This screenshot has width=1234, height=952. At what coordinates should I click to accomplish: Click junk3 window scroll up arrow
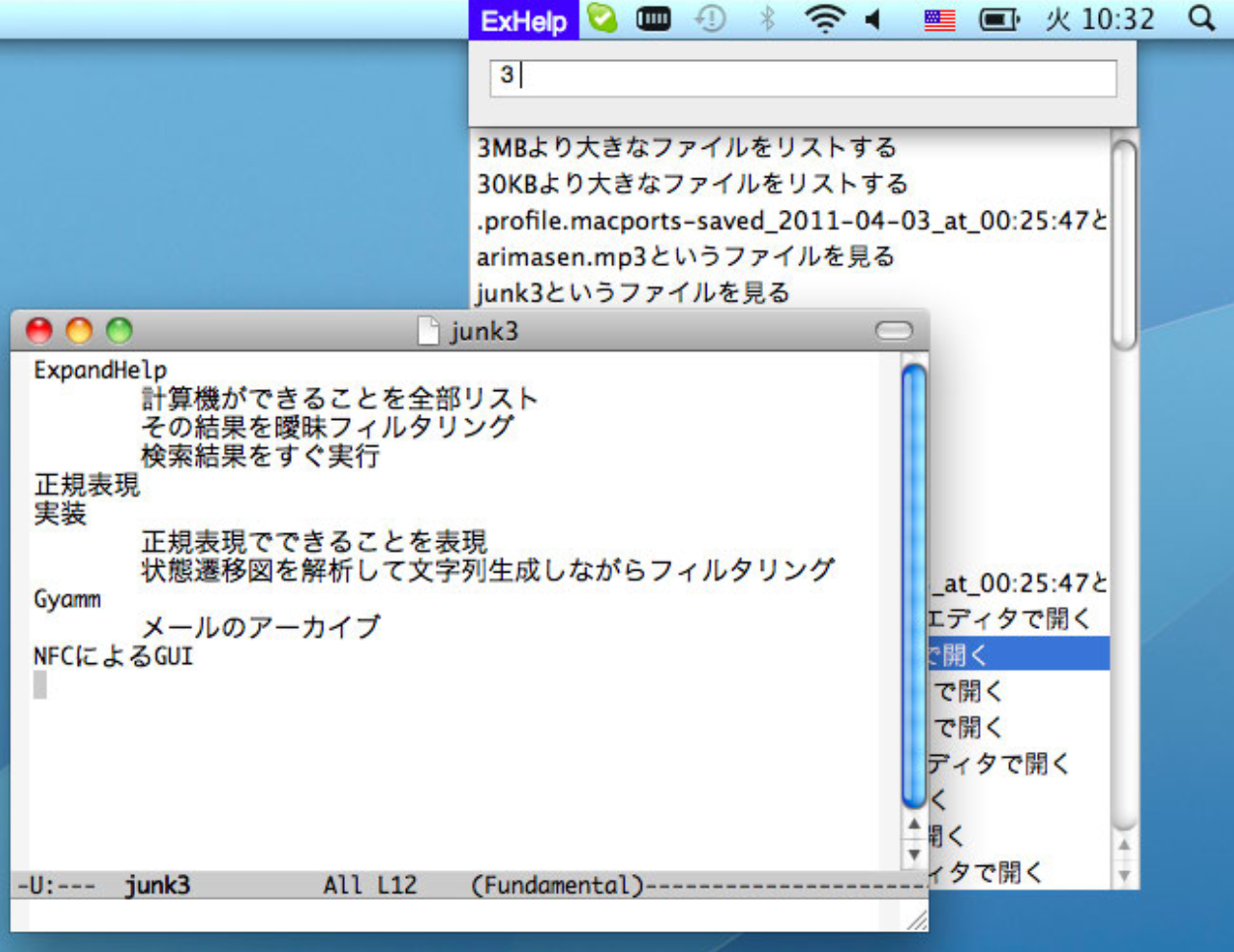[x=914, y=825]
